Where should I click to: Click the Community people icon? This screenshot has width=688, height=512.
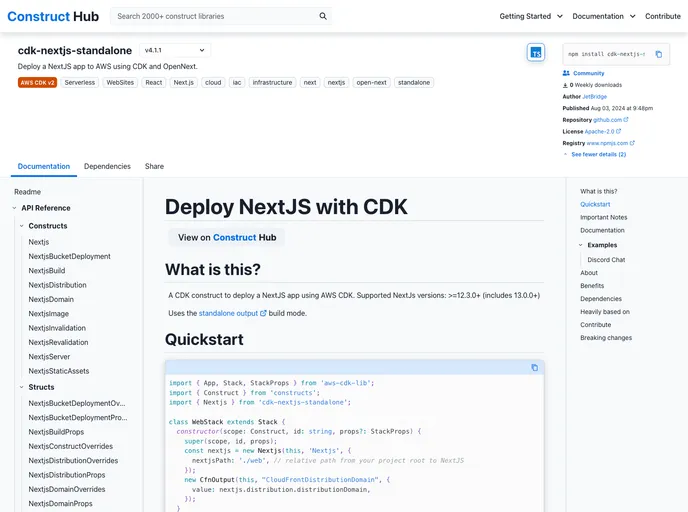tap(566, 73)
